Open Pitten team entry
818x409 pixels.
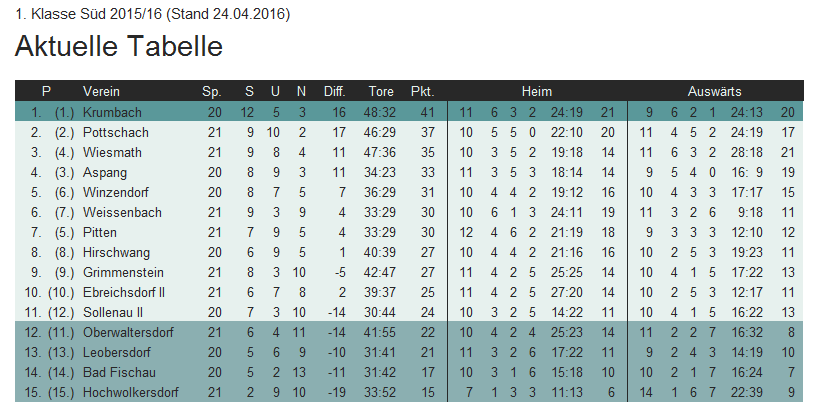point(101,232)
